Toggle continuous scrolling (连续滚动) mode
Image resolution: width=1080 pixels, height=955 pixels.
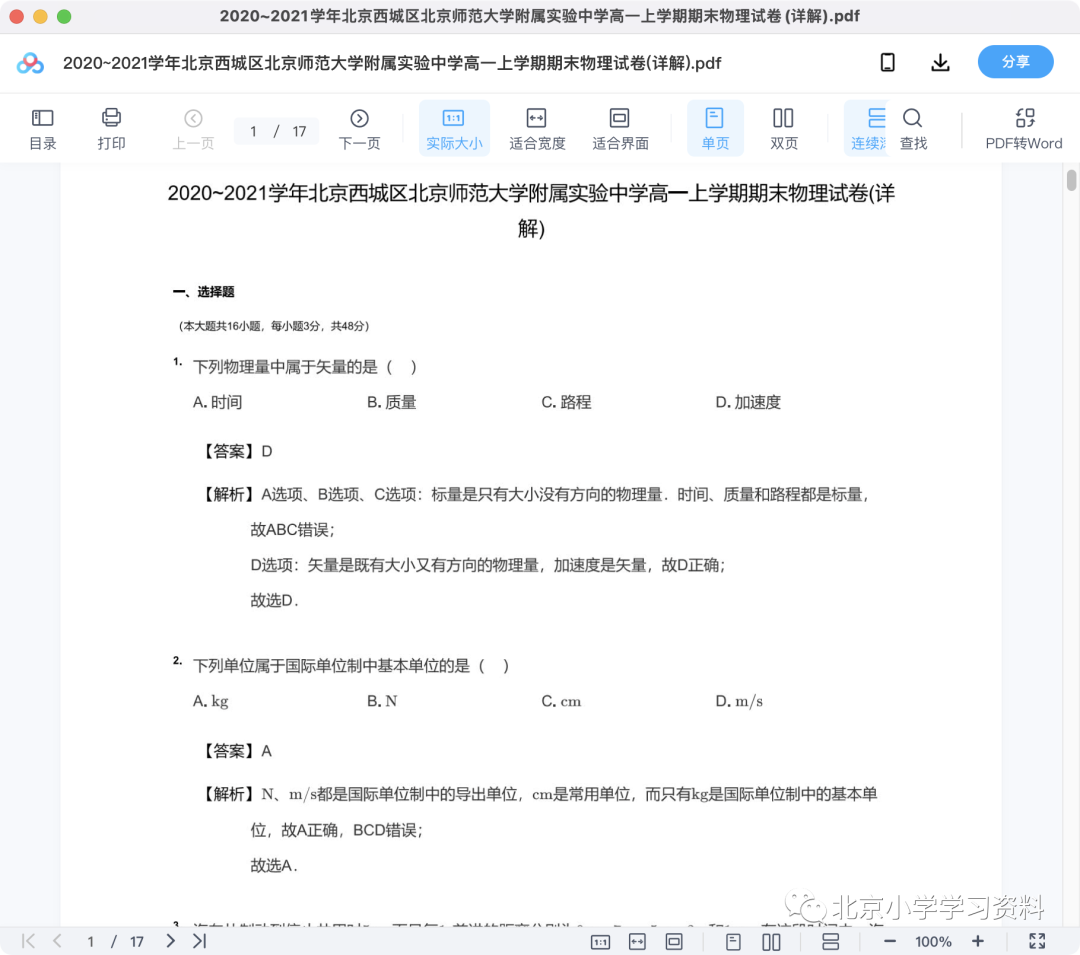[866, 129]
